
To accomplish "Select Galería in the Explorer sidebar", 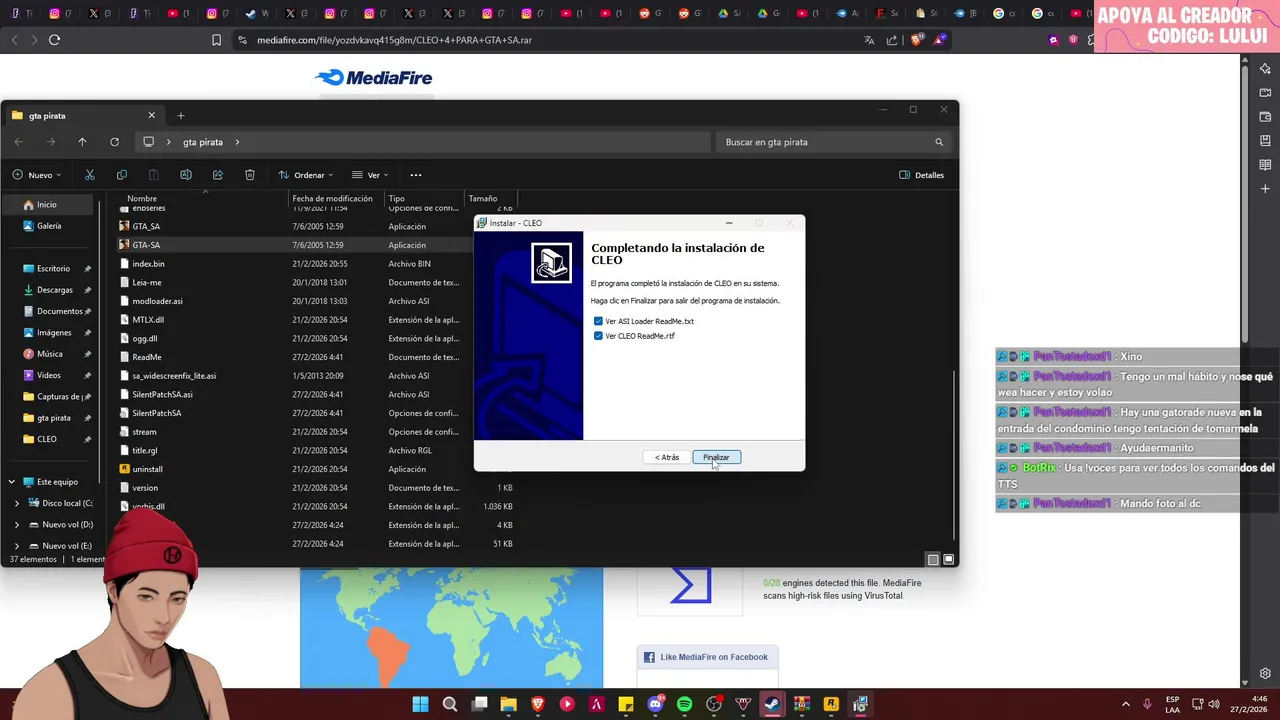I will pos(48,226).
